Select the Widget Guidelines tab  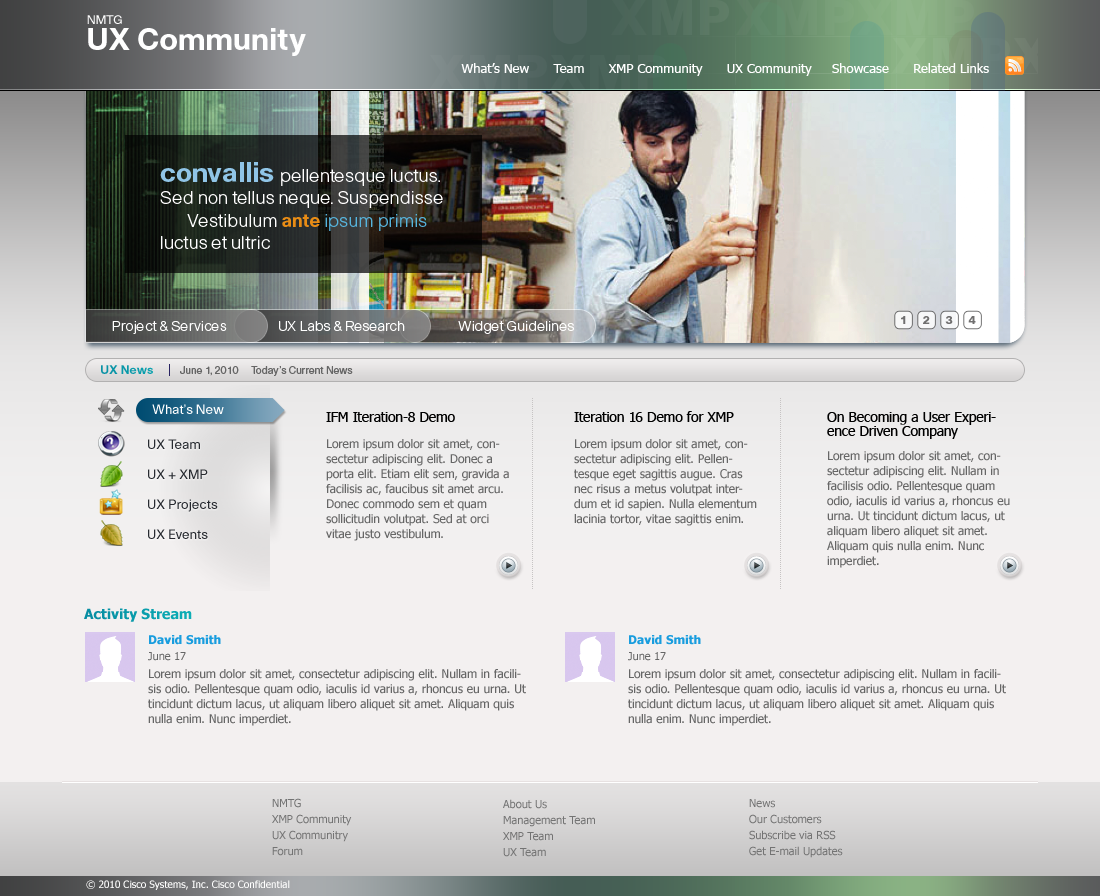[516, 326]
